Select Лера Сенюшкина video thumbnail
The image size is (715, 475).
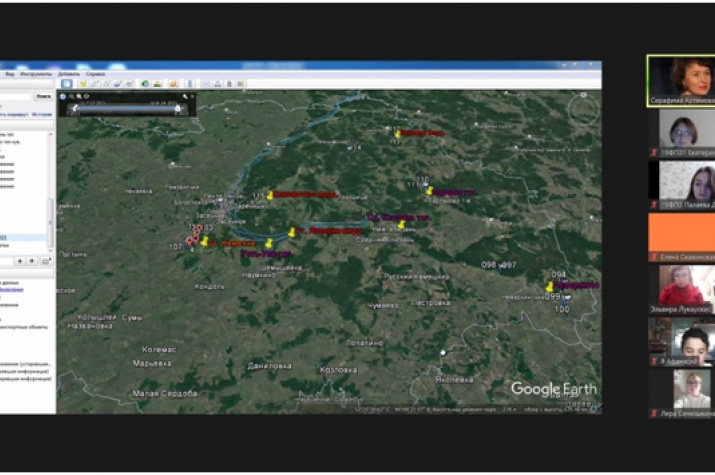point(682,393)
